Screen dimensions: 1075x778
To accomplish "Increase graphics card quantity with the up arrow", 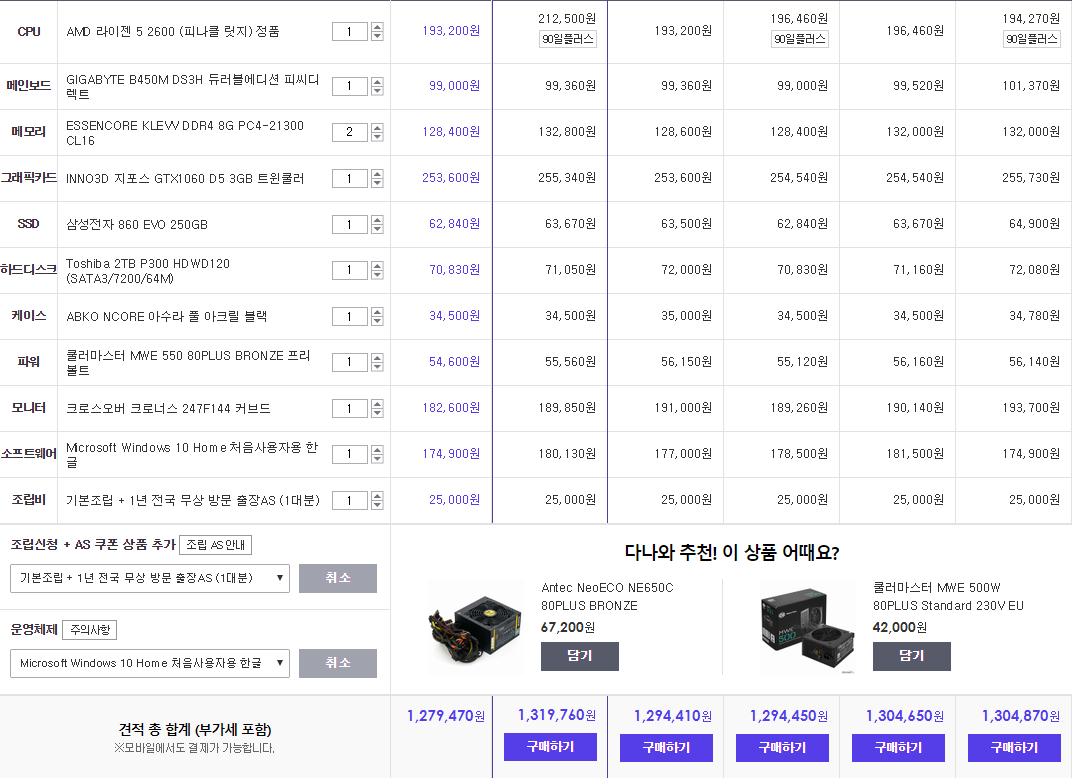I will pos(377,174).
